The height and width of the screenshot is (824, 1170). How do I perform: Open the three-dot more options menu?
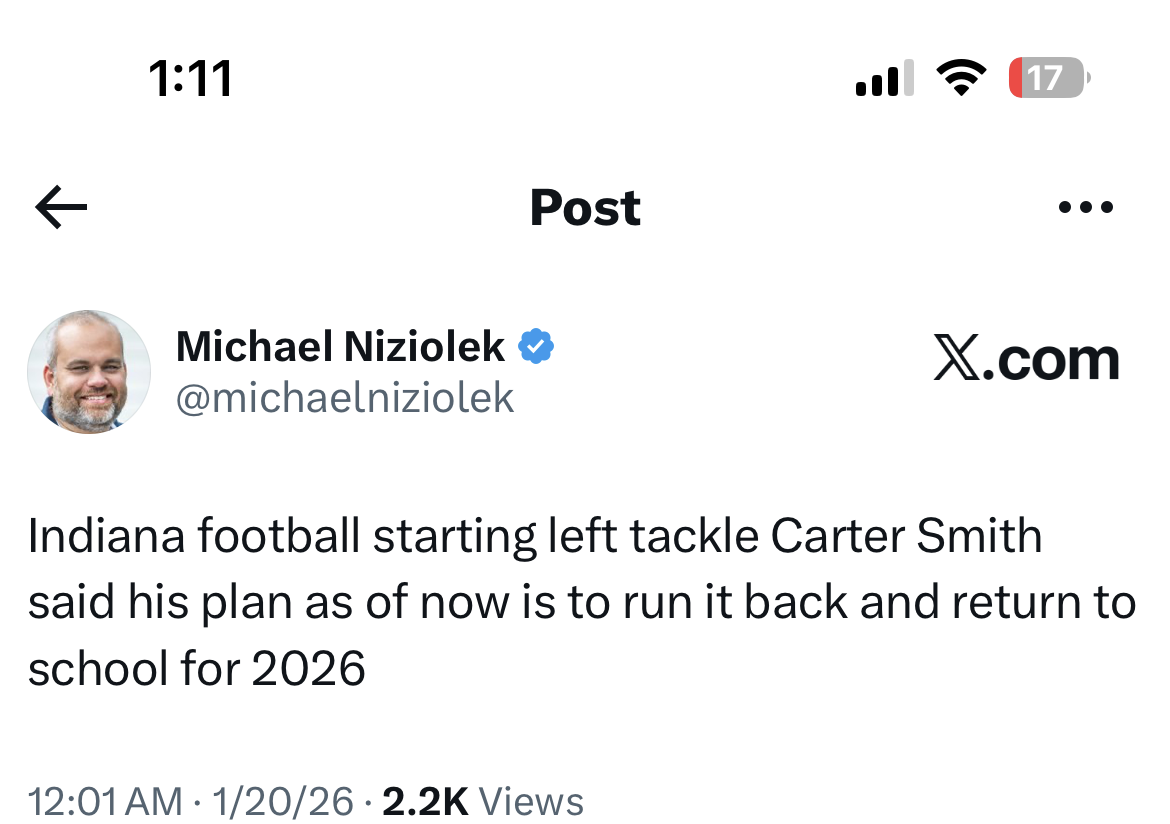1085,208
